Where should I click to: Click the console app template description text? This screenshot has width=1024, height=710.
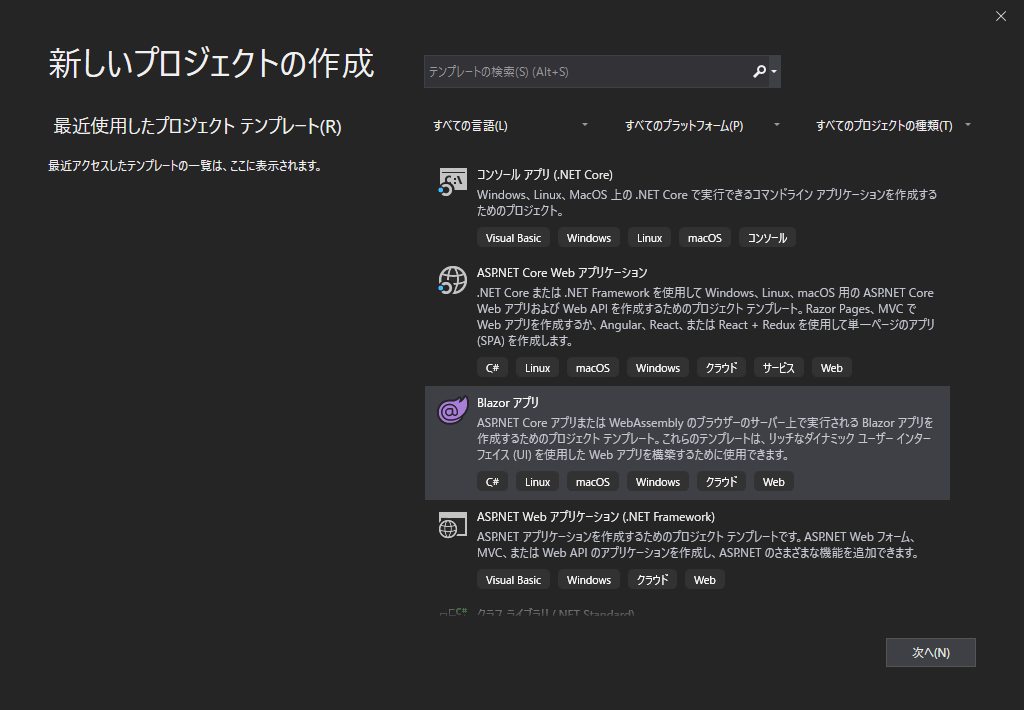pyautogui.click(x=707, y=202)
